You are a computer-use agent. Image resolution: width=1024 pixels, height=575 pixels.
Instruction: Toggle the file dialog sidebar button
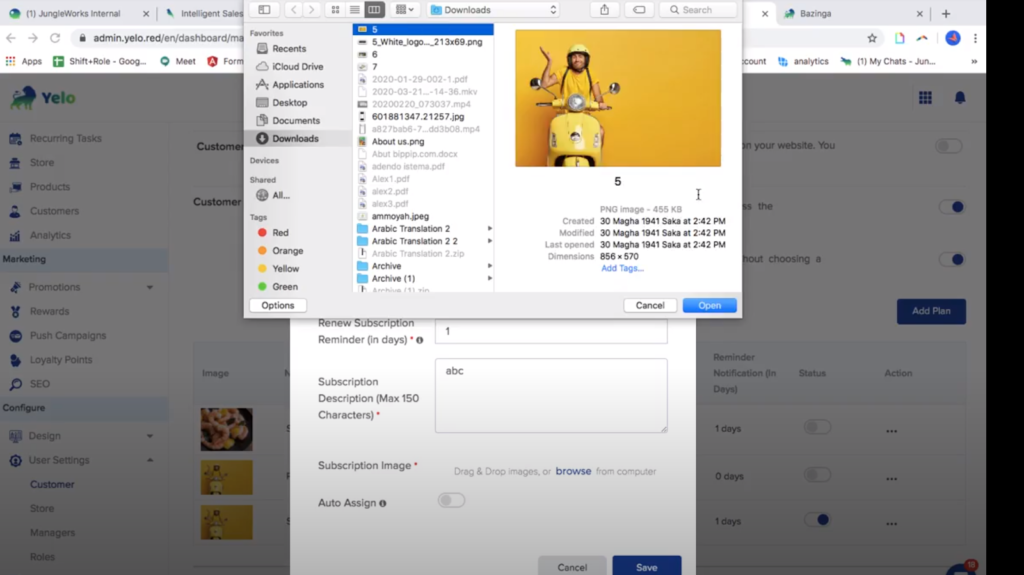coord(264,10)
